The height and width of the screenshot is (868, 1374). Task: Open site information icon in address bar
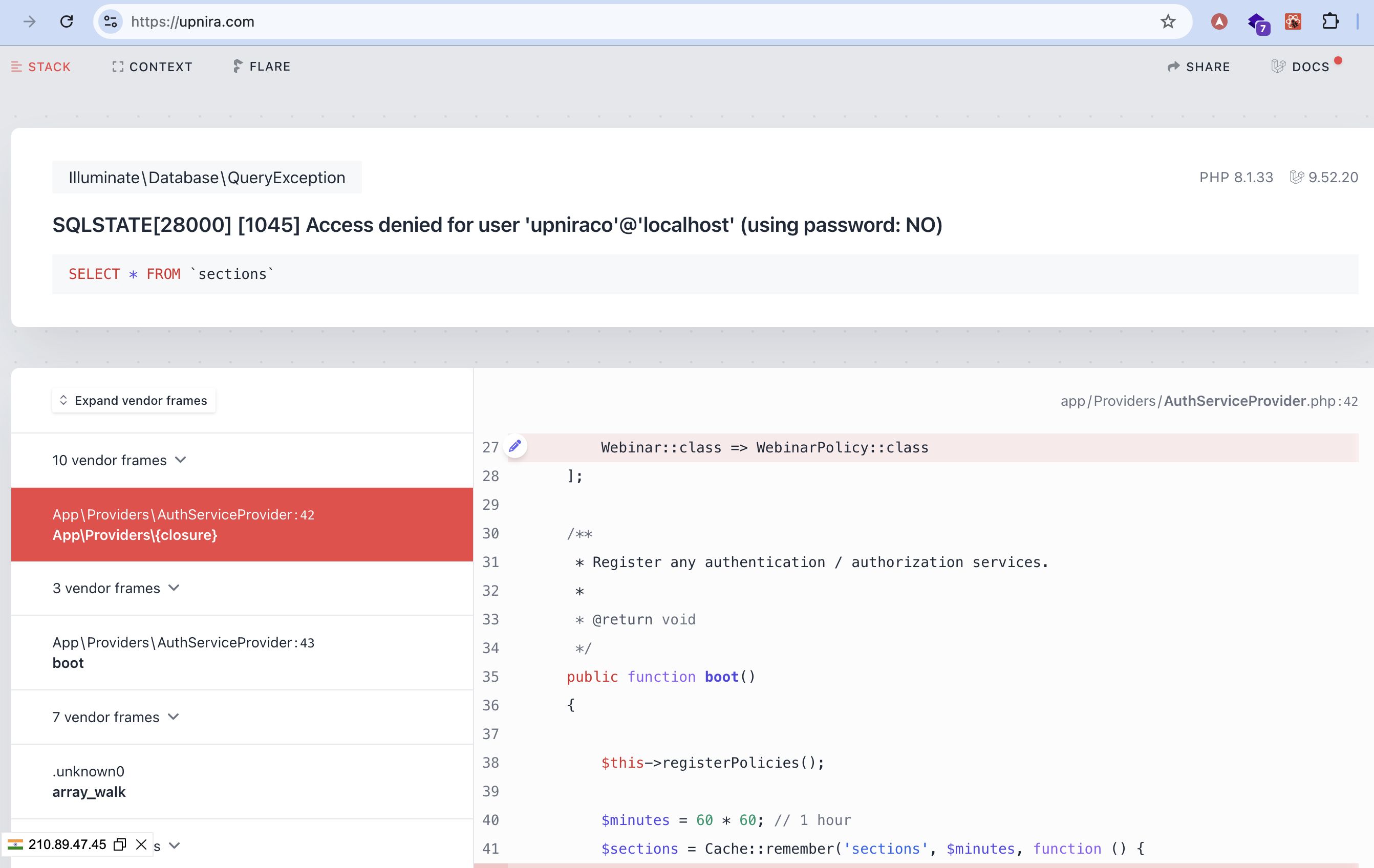tap(111, 21)
